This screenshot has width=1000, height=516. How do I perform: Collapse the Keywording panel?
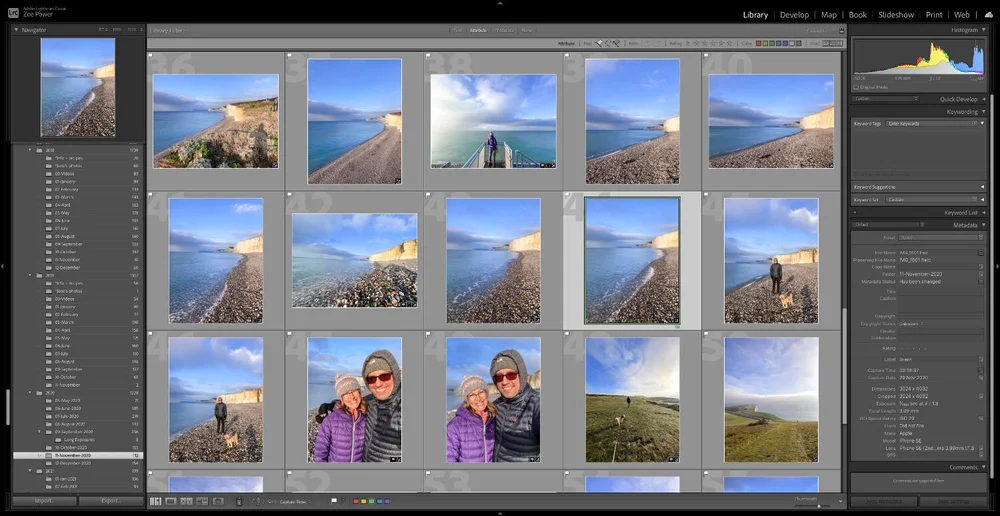tap(983, 112)
